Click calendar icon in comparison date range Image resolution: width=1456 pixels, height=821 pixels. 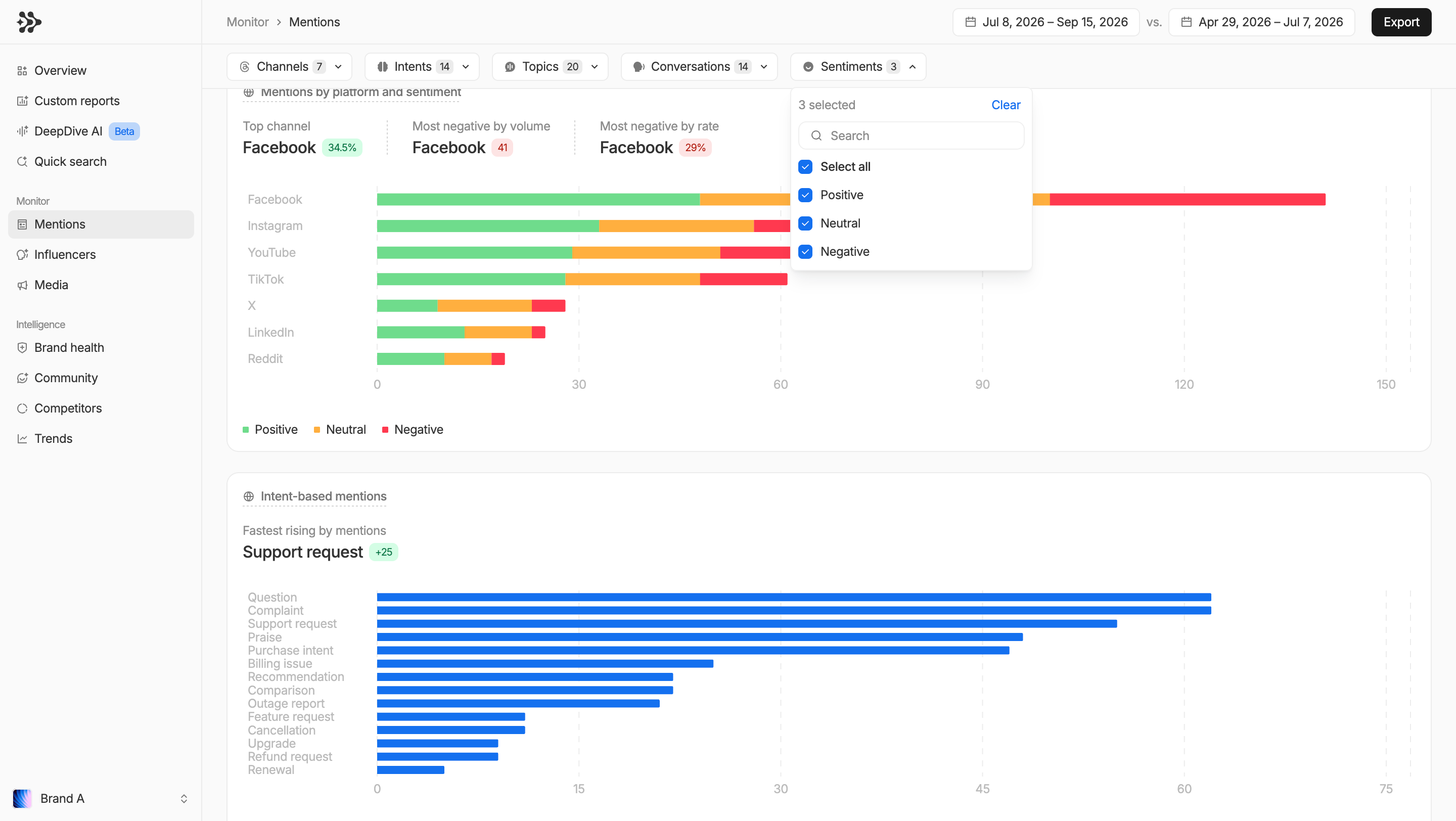click(x=1187, y=22)
